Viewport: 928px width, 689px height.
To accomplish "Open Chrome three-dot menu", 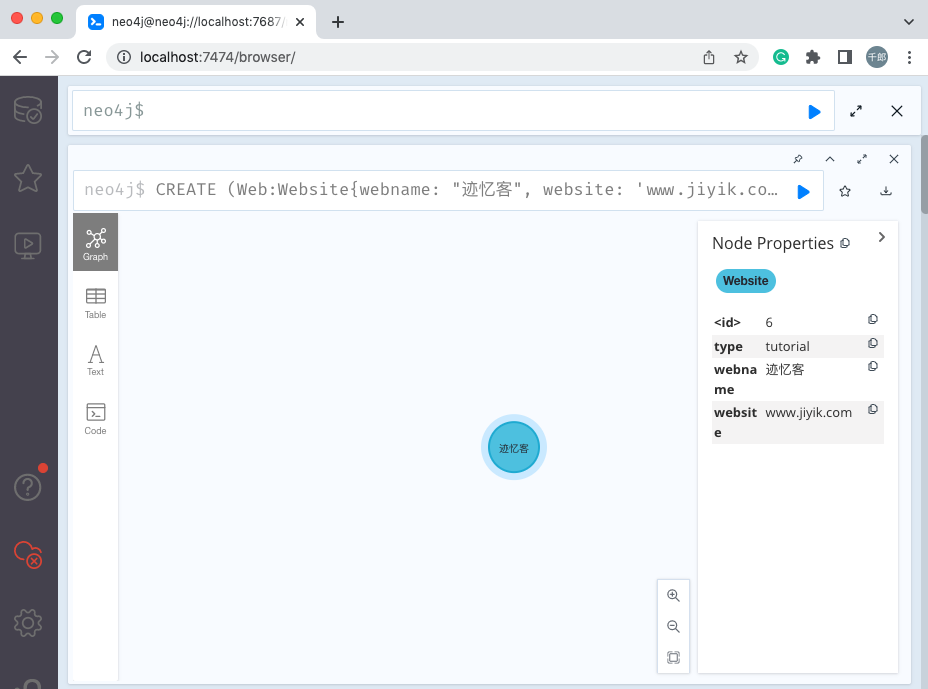I will coord(909,57).
